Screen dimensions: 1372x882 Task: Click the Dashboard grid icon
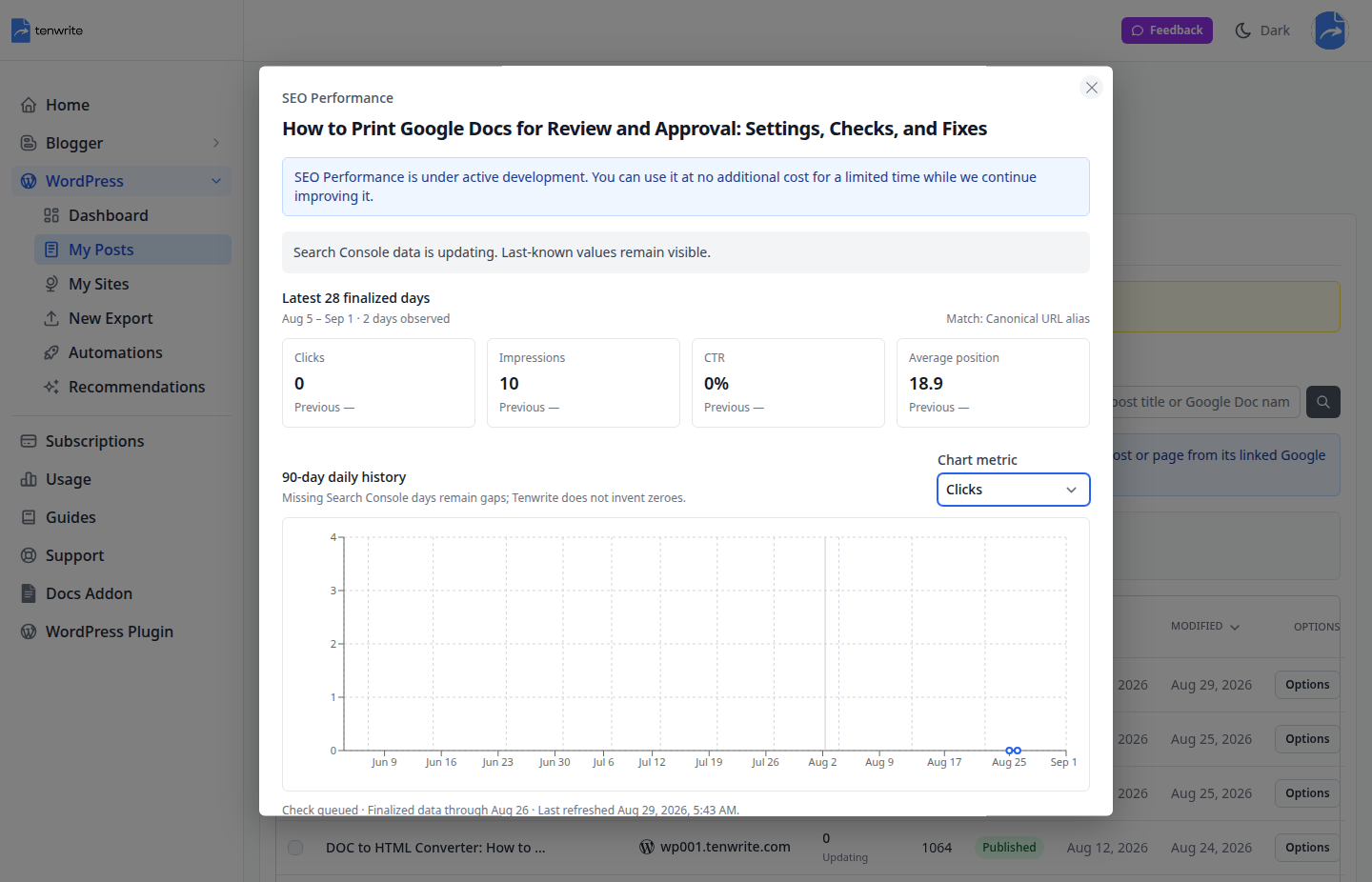coord(51,215)
